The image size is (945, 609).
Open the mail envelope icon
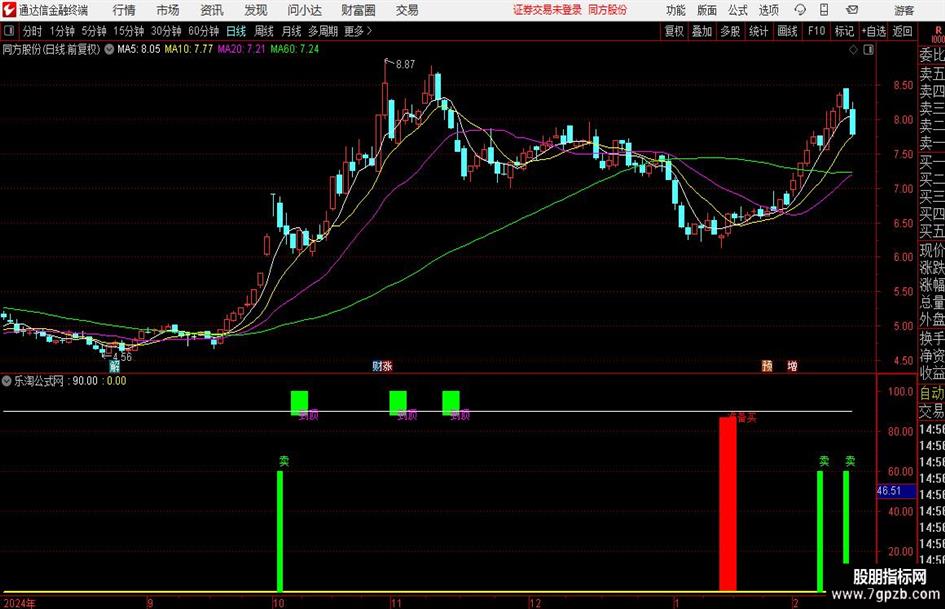point(852,10)
